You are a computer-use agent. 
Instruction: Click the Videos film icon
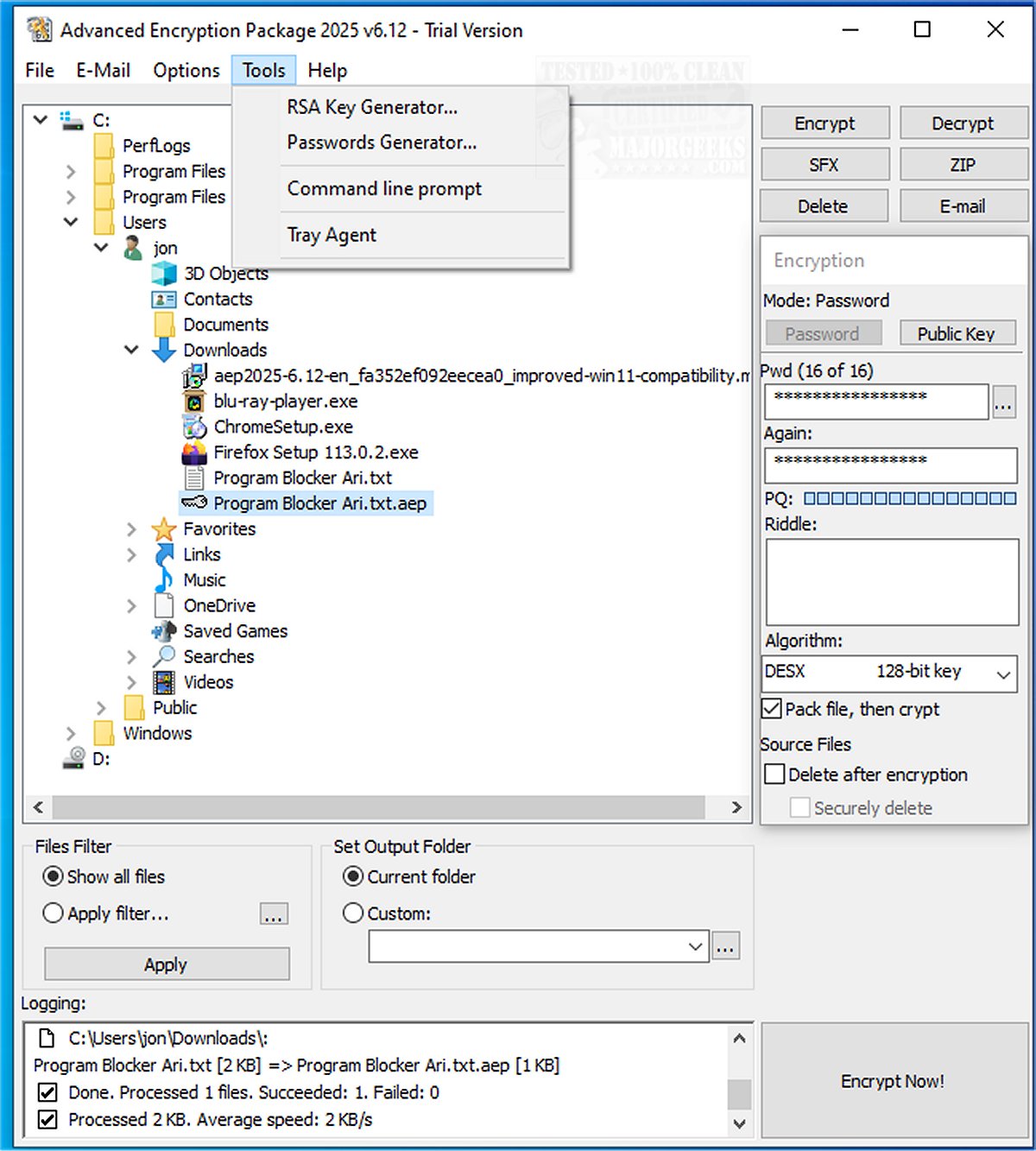(x=164, y=682)
